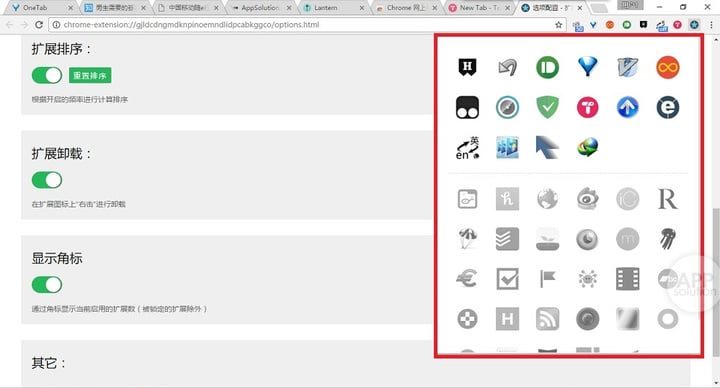Open the pink T circle extension
This screenshot has height=388, width=720.
tap(587, 107)
